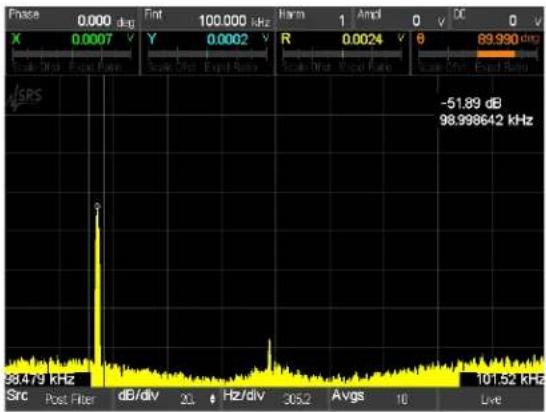Viewport: 546px width, 412px height.
Task: Click the small spectral peak near center
Action: 270,353
